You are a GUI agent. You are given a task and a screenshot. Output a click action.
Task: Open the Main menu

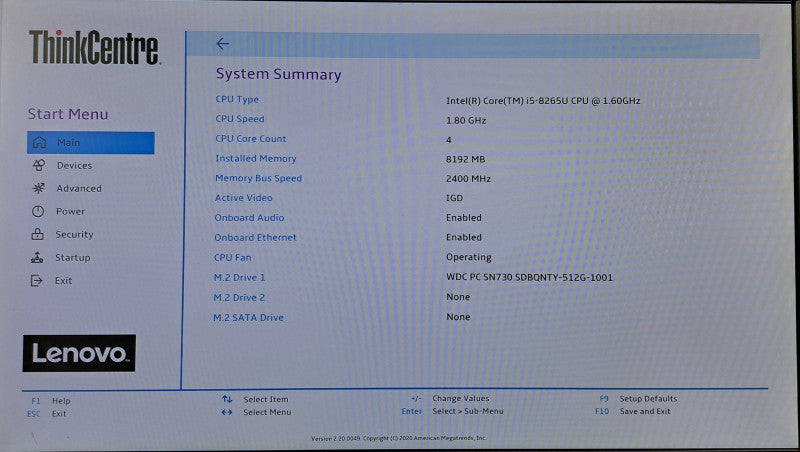91,142
